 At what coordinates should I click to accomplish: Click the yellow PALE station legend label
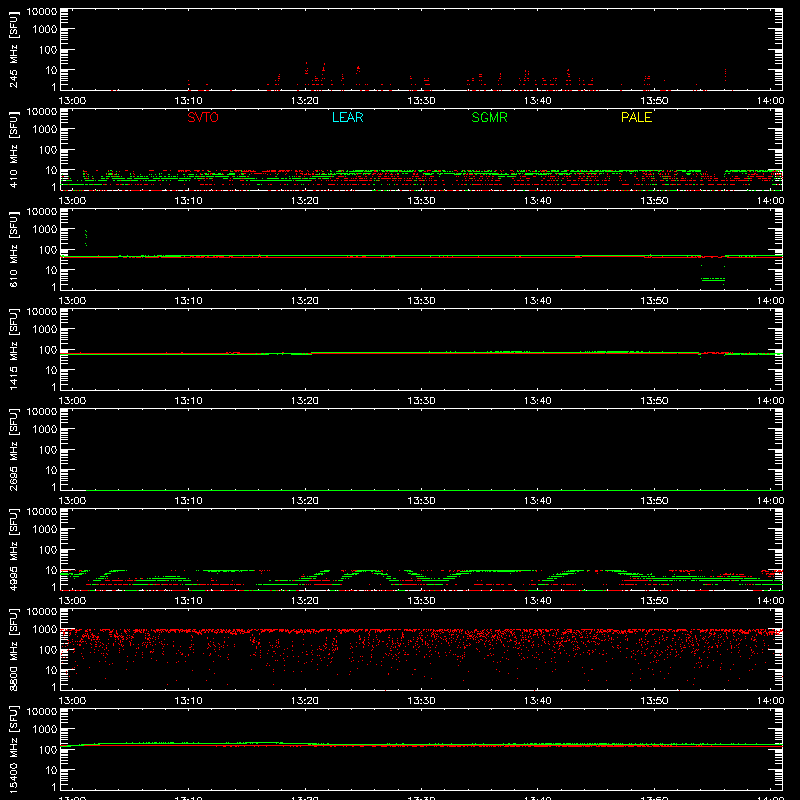click(636, 117)
